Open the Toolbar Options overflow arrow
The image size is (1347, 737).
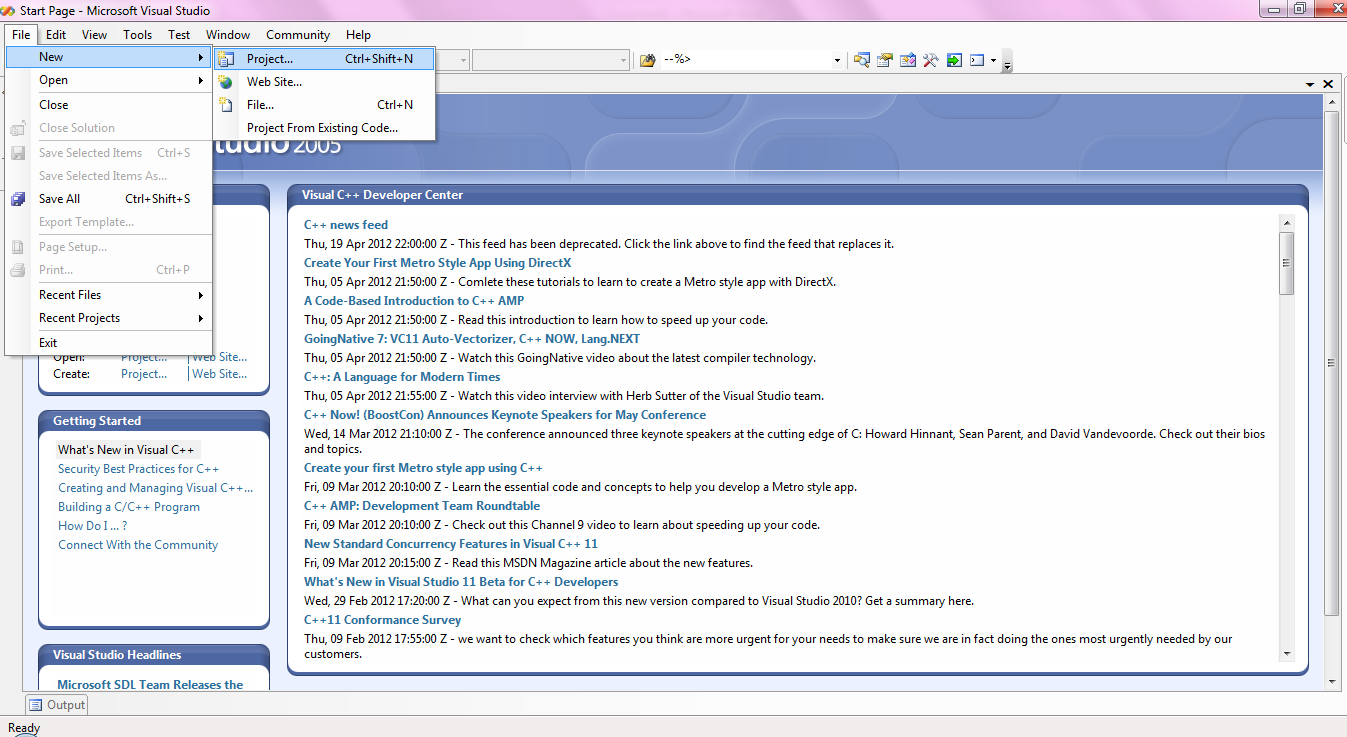tap(1007, 62)
